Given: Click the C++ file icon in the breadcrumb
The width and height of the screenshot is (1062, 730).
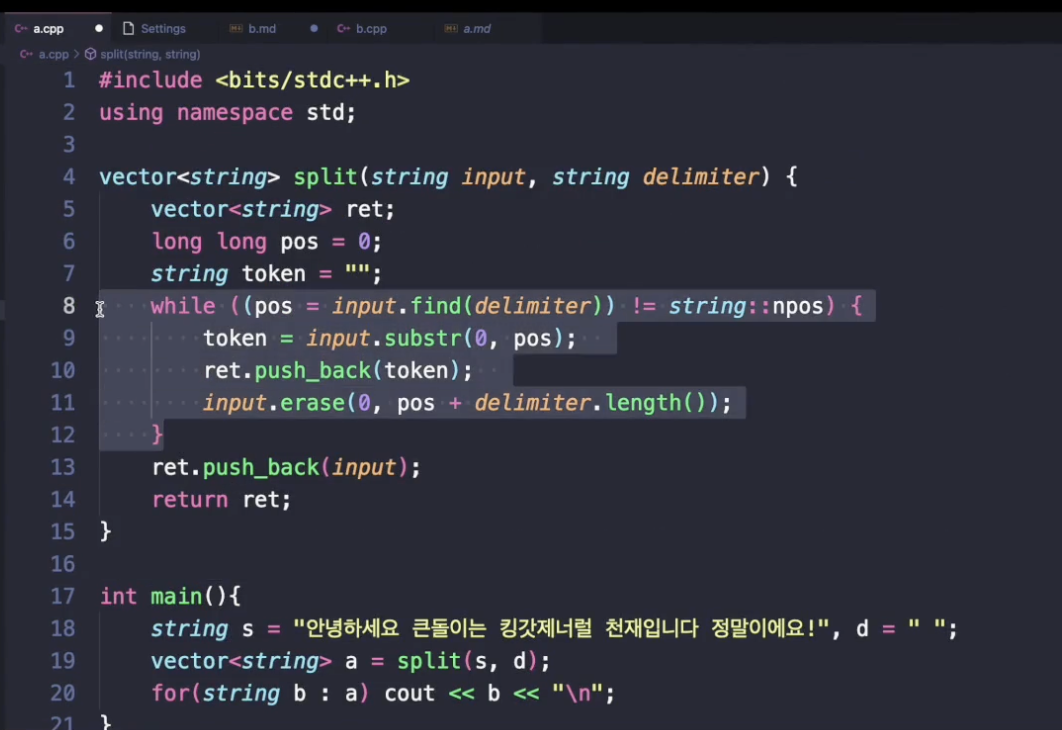Looking at the screenshot, I should point(26,54).
